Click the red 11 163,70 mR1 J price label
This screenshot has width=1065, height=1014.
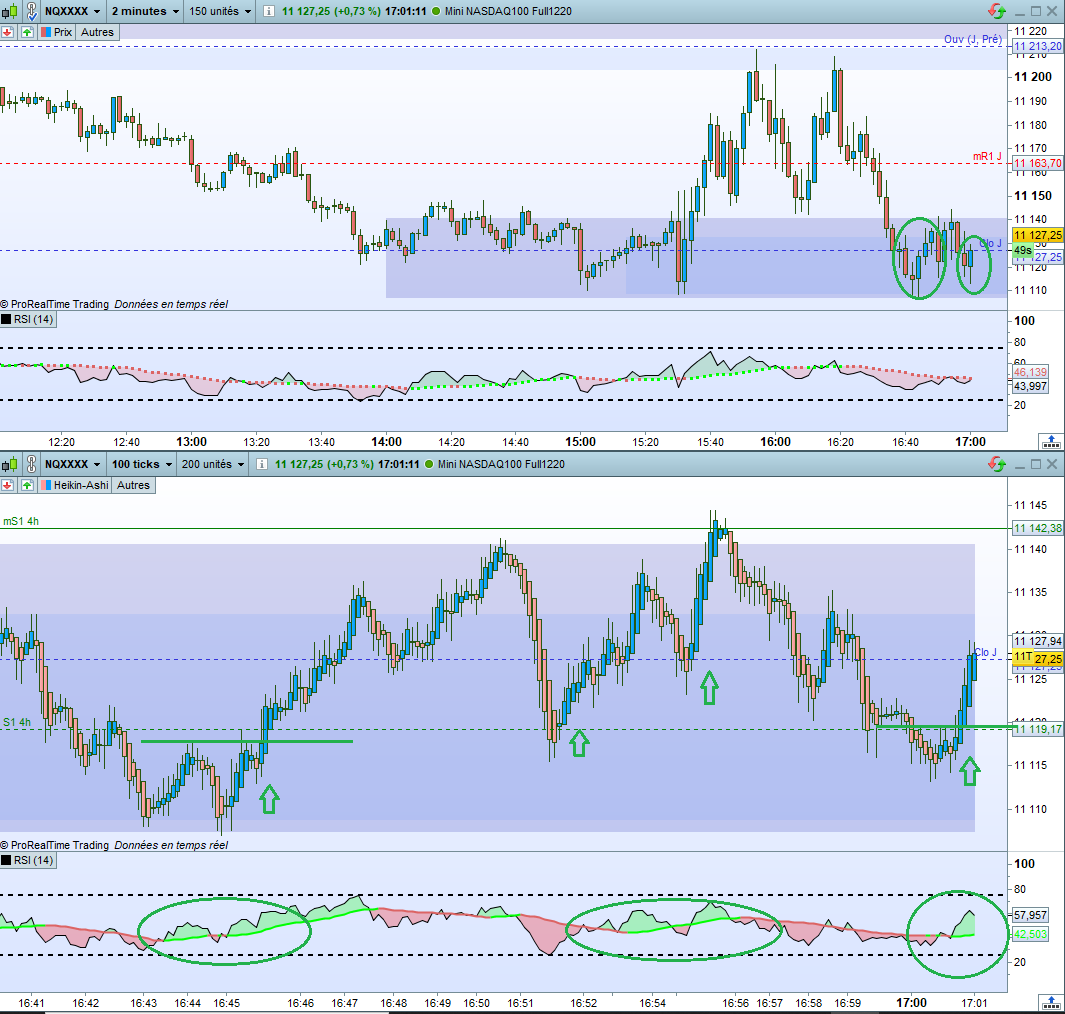pos(1037,163)
